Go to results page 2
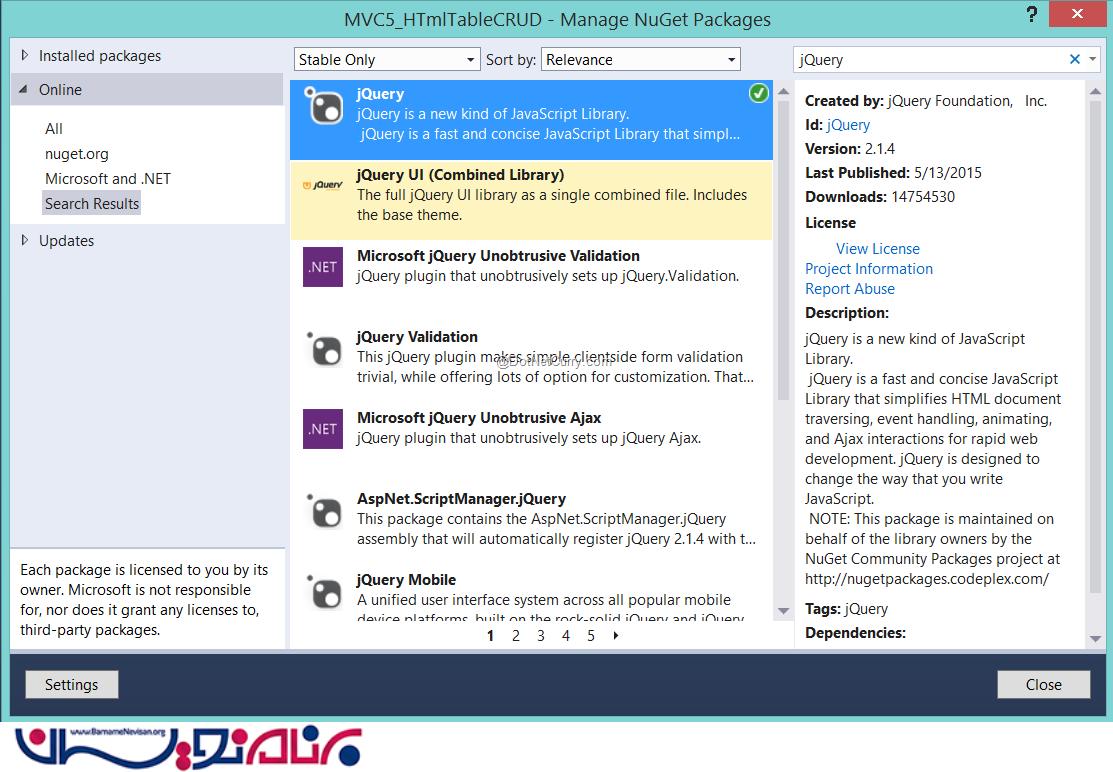 pos(516,635)
